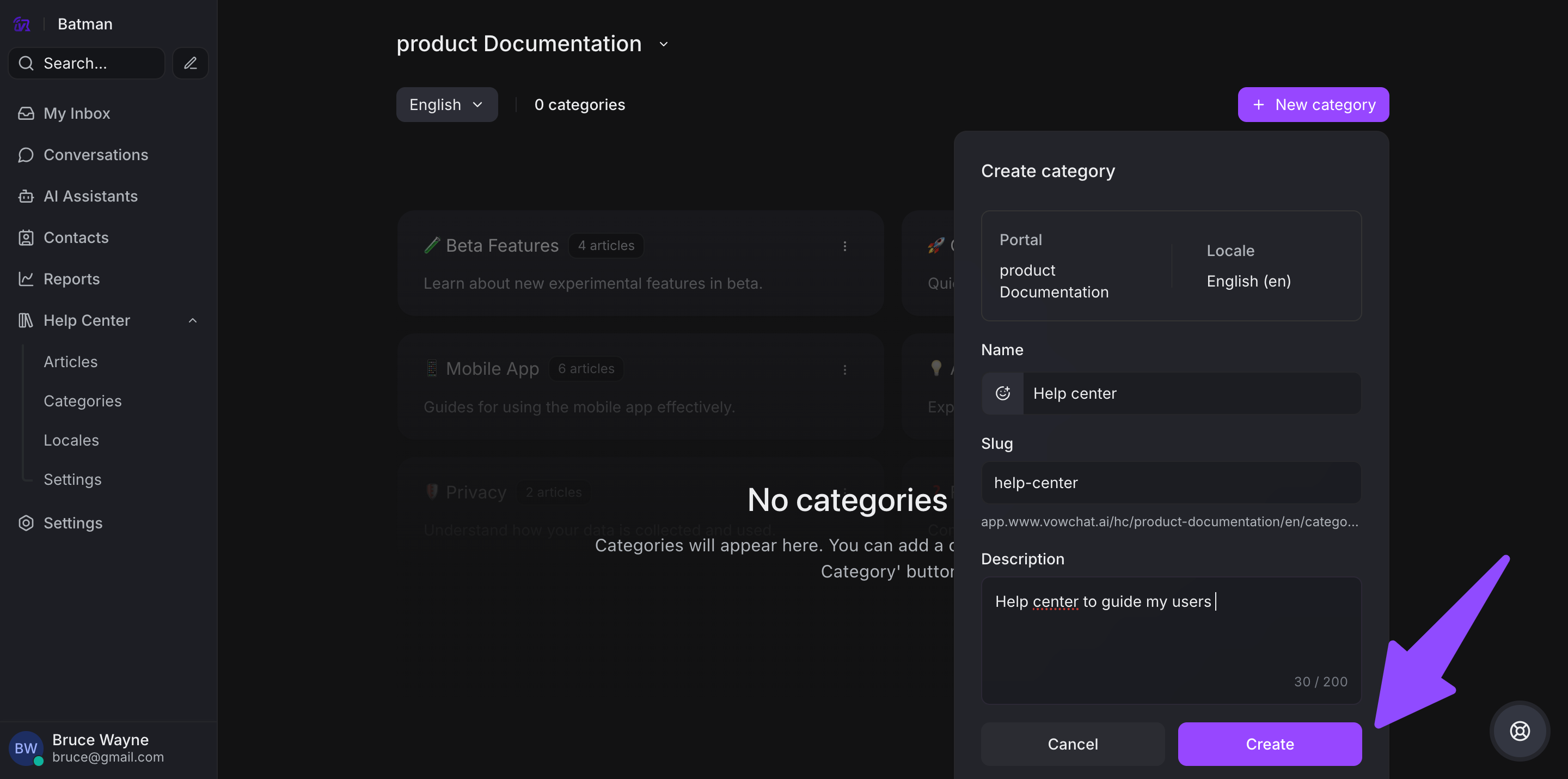The width and height of the screenshot is (1568, 779).
Task: Focus the Slug input field
Action: tap(1171, 483)
